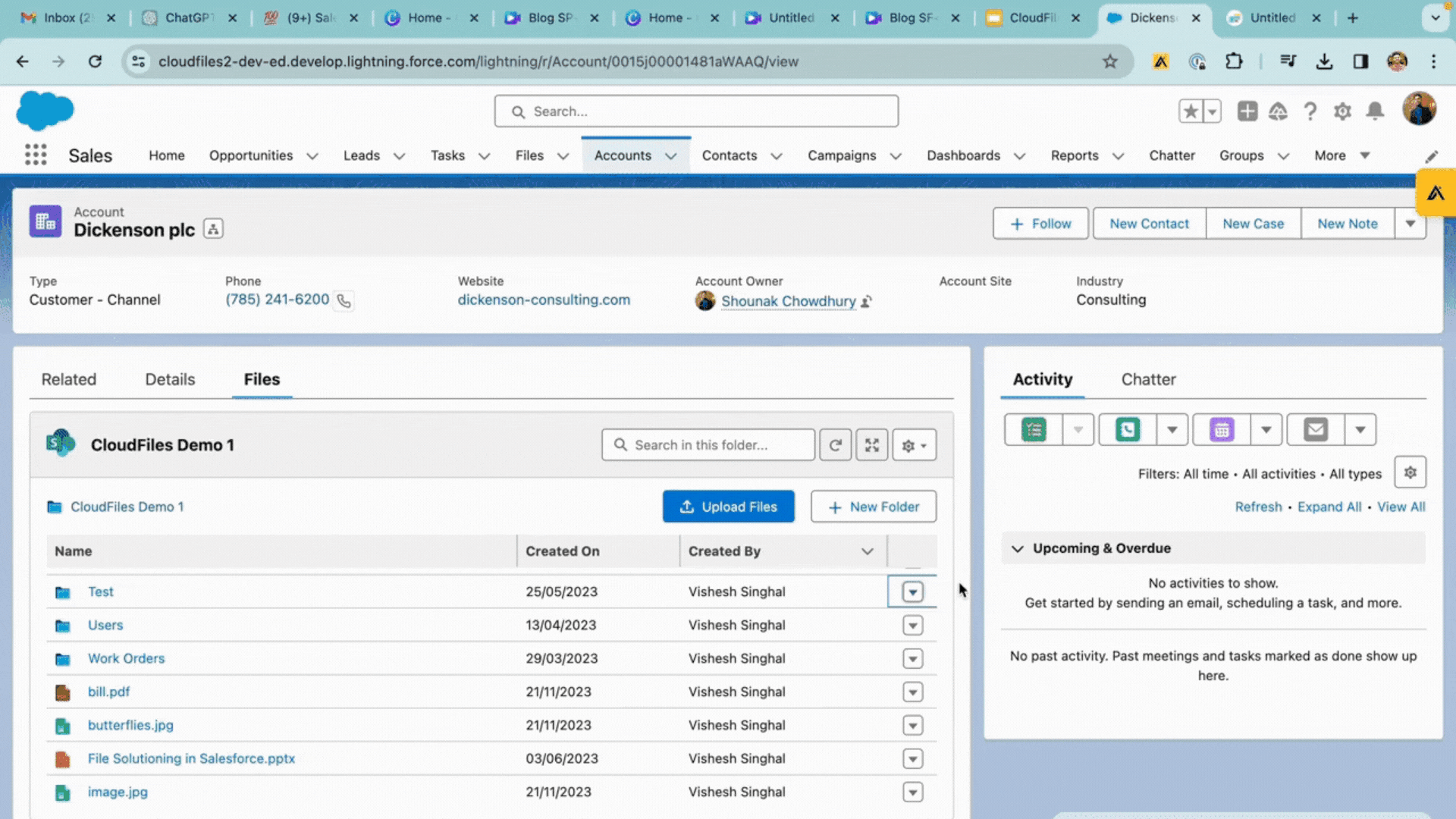The height and width of the screenshot is (819, 1456).
Task: Open the dropdown next to Email
Action: click(x=1360, y=430)
